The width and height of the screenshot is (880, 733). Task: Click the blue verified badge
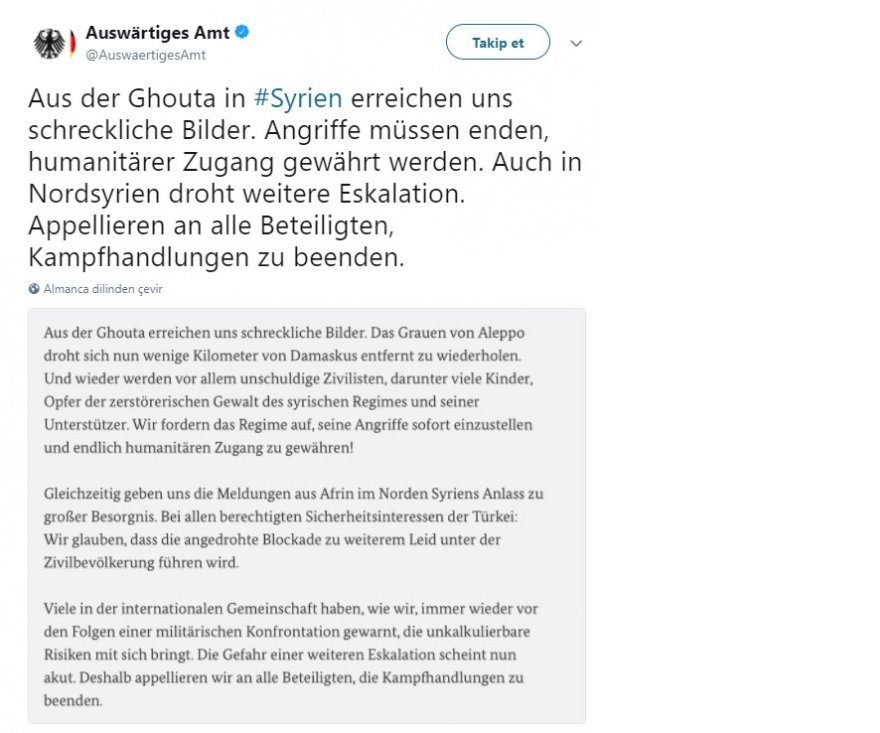(x=242, y=33)
